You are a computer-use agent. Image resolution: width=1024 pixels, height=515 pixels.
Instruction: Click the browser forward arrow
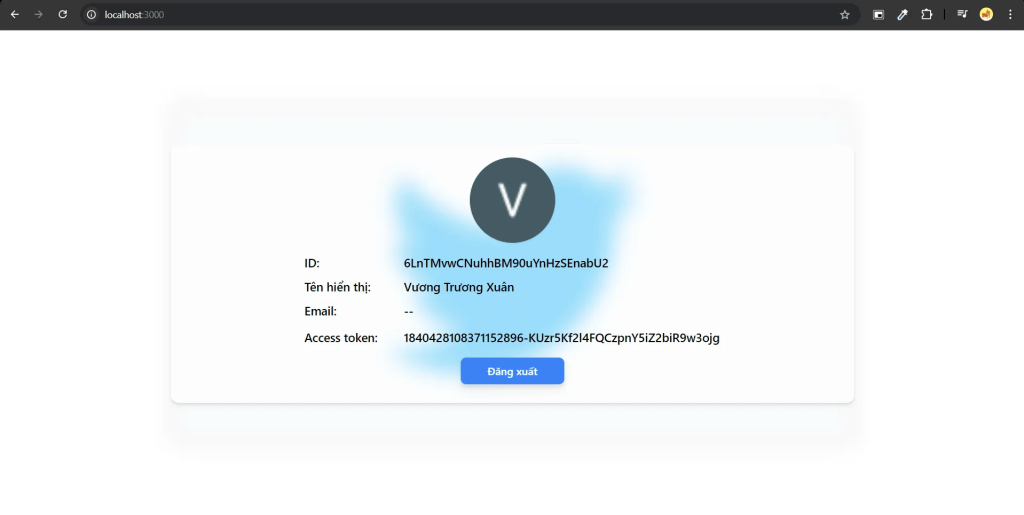pyautogui.click(x=39, y=14)
